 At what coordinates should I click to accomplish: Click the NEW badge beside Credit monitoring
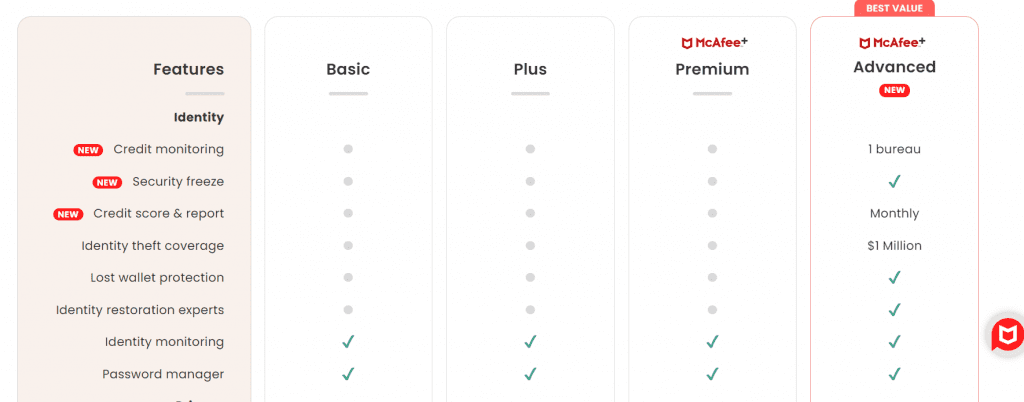coord(88,150)
